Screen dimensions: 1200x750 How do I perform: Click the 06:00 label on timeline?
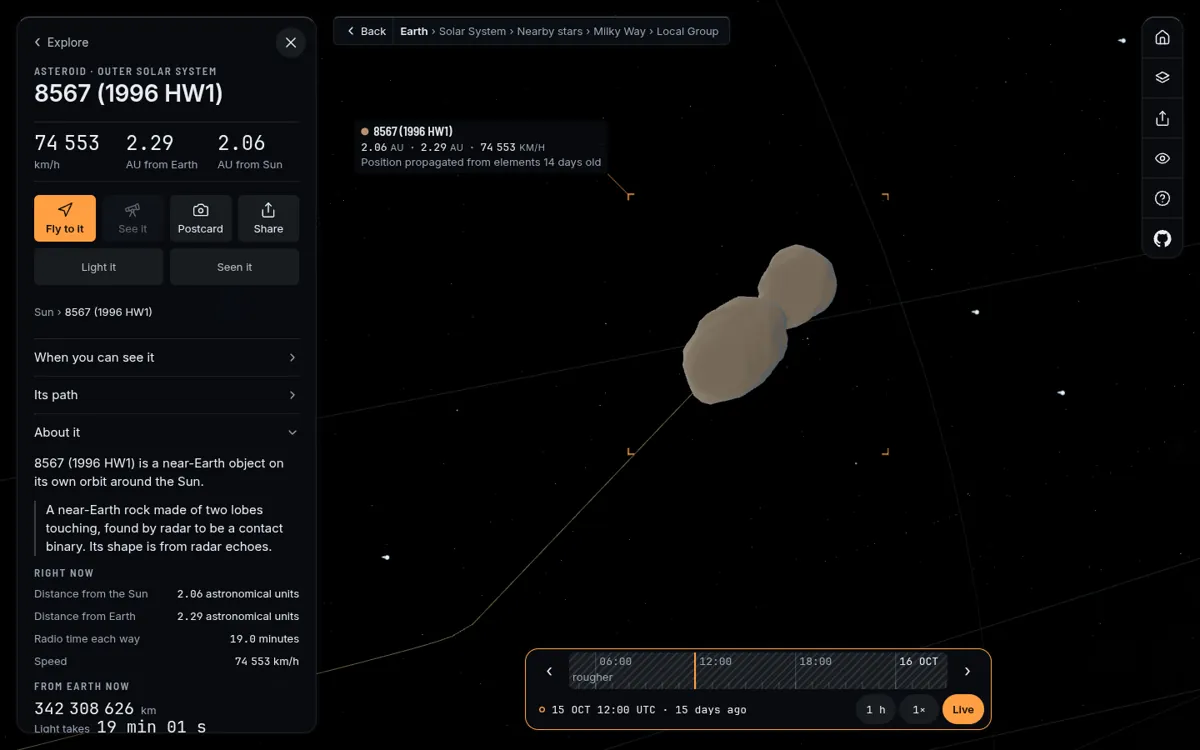coord(615,661)
